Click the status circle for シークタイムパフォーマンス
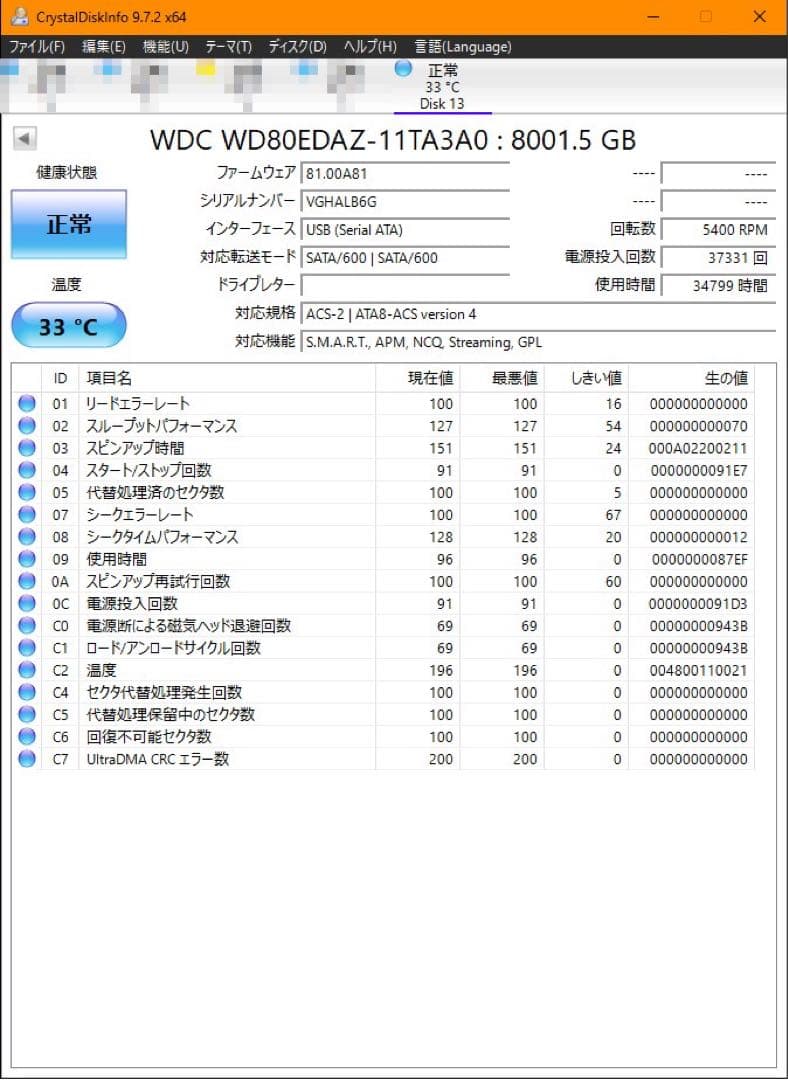Screen dimensions: 788x1080 coord(27,537)
